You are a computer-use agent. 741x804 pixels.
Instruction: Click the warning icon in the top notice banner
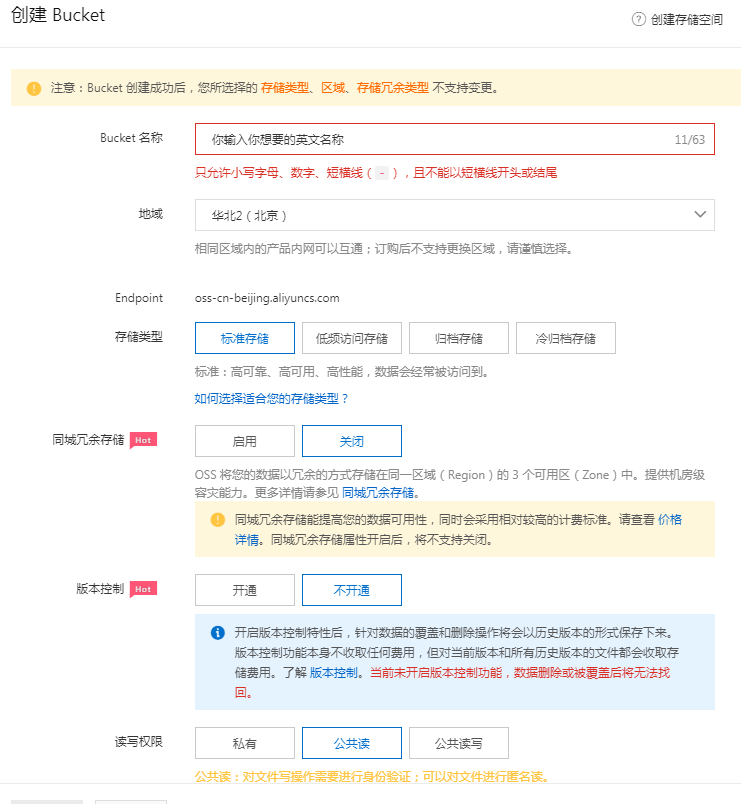pos(34,88)
